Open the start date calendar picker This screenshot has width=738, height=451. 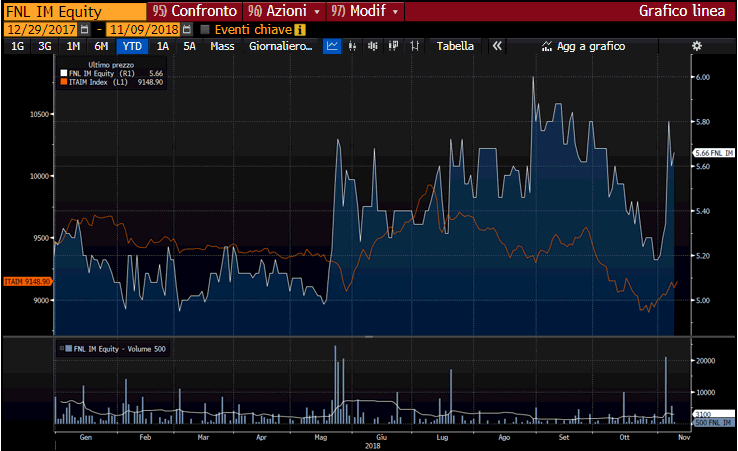click(x=85, y=29)
